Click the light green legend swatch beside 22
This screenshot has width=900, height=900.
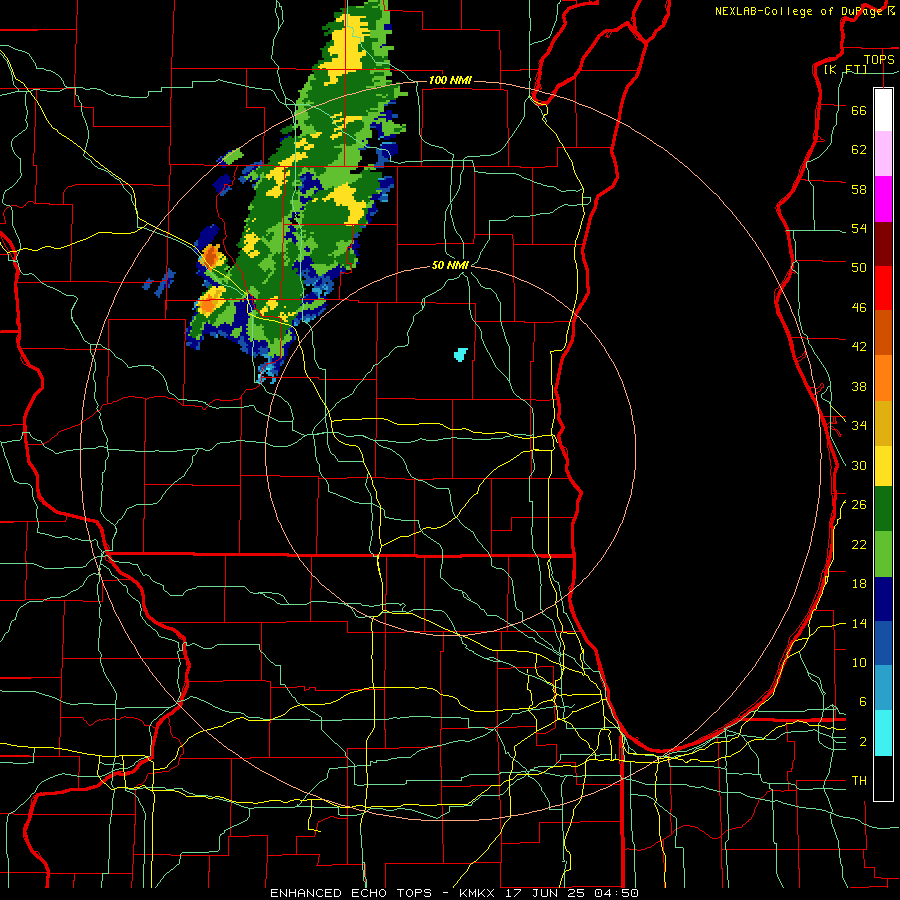(883, 554)
